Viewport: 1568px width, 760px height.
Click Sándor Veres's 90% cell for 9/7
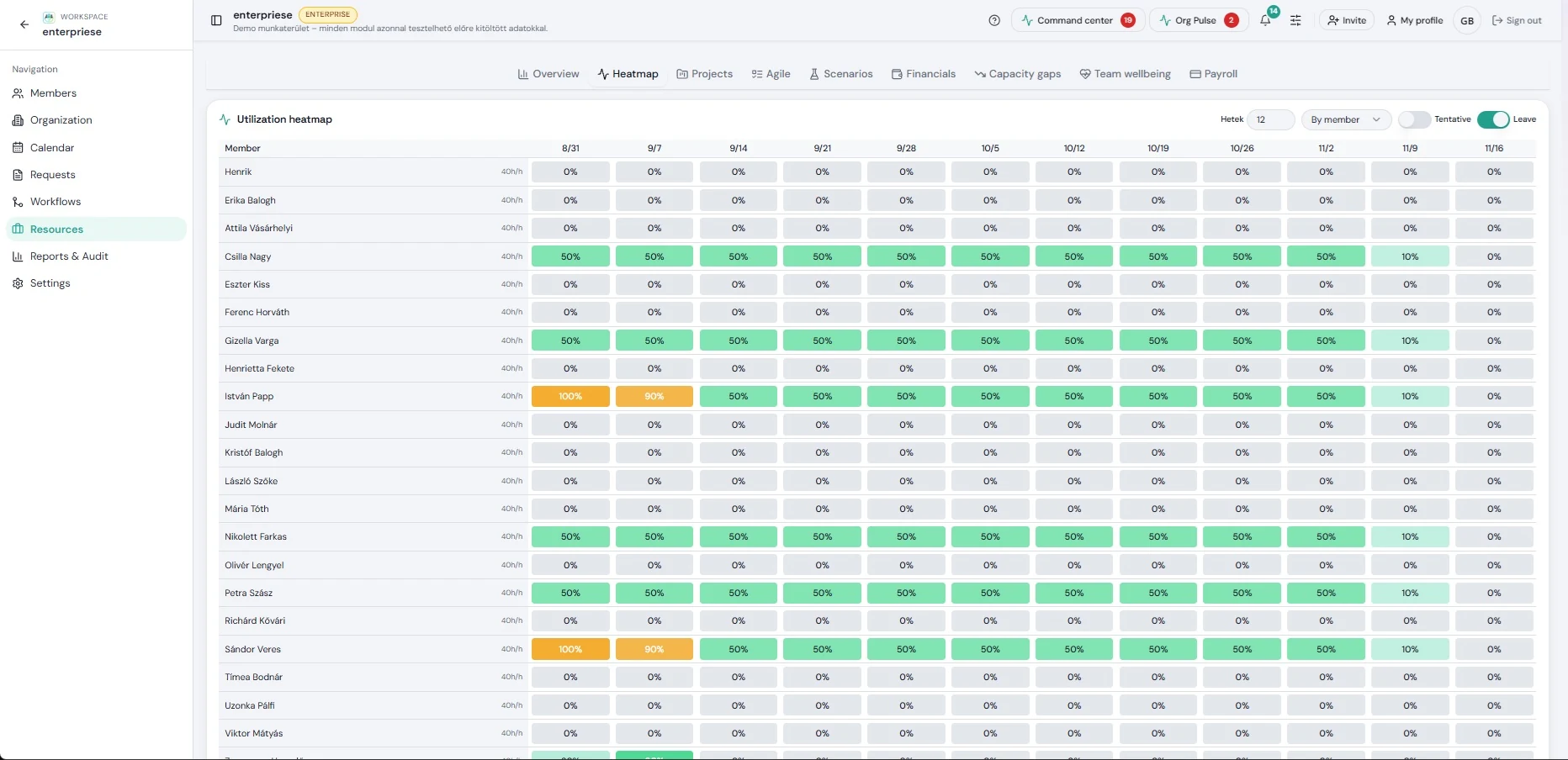[x=654, y=649]
